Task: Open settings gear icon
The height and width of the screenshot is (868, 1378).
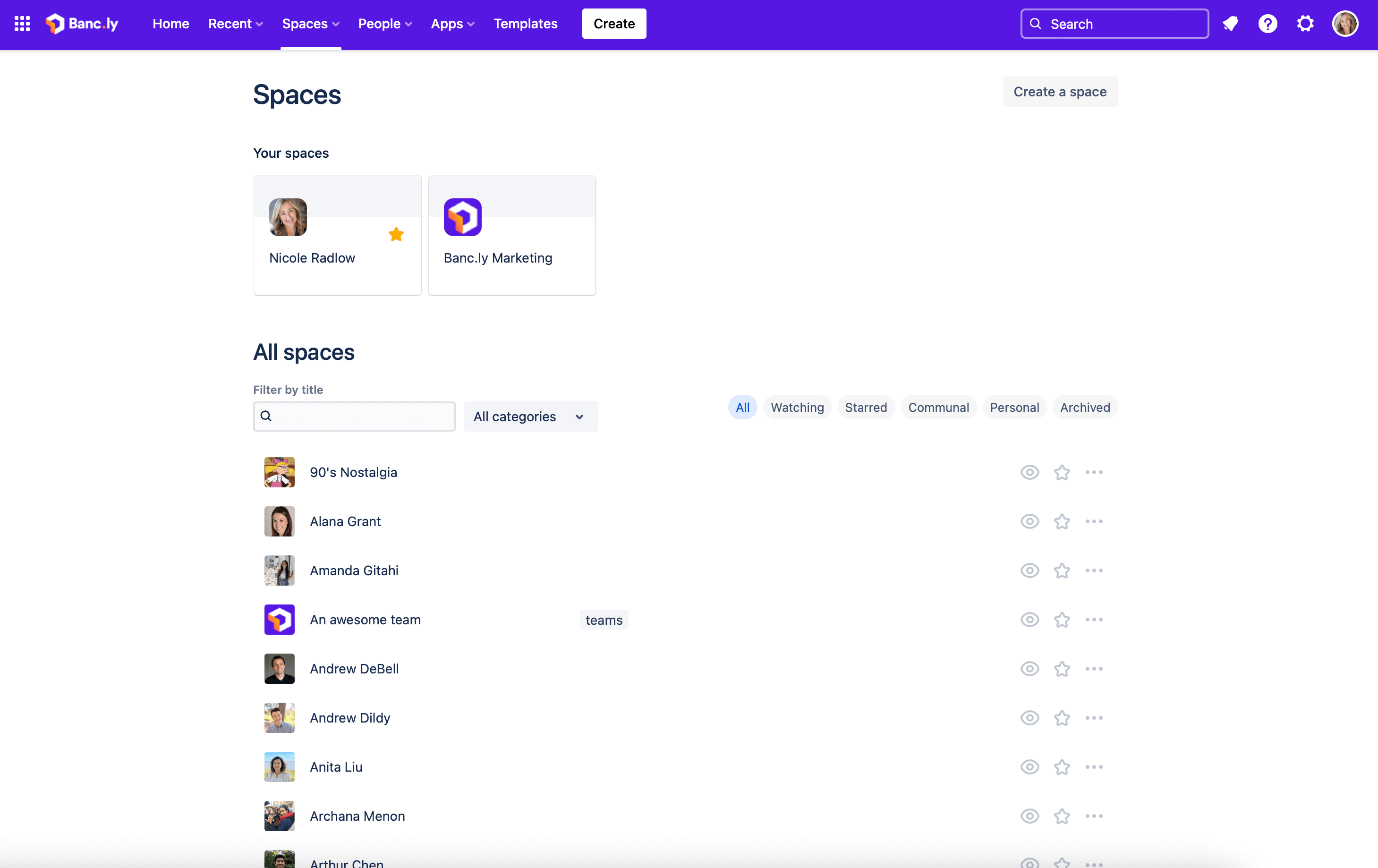Action: click(1307, 23)
